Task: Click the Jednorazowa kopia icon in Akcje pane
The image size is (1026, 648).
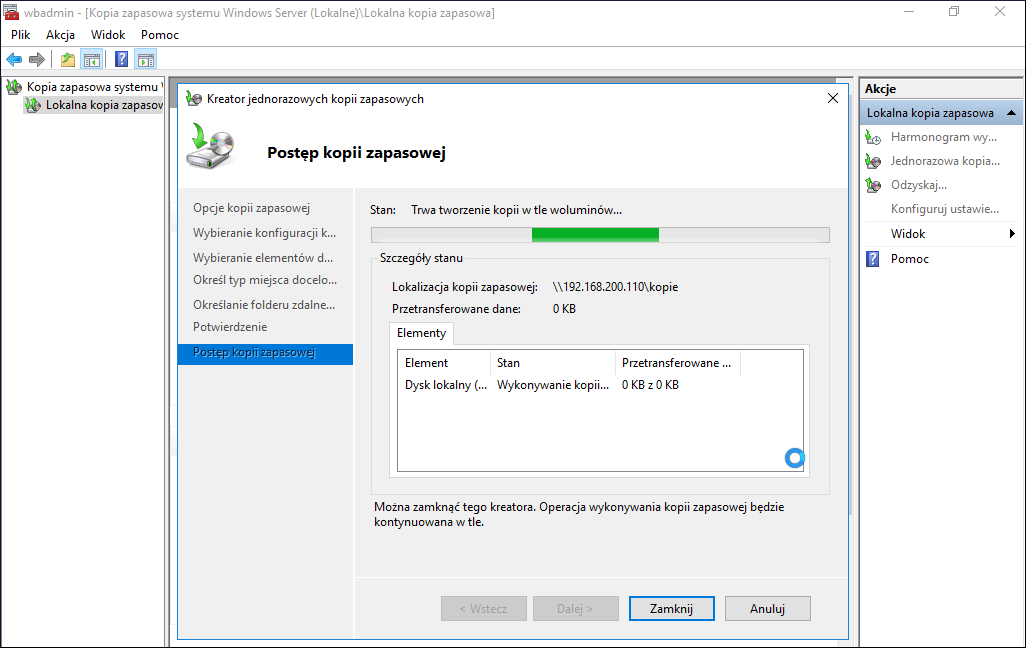Action: coord(873,161)
